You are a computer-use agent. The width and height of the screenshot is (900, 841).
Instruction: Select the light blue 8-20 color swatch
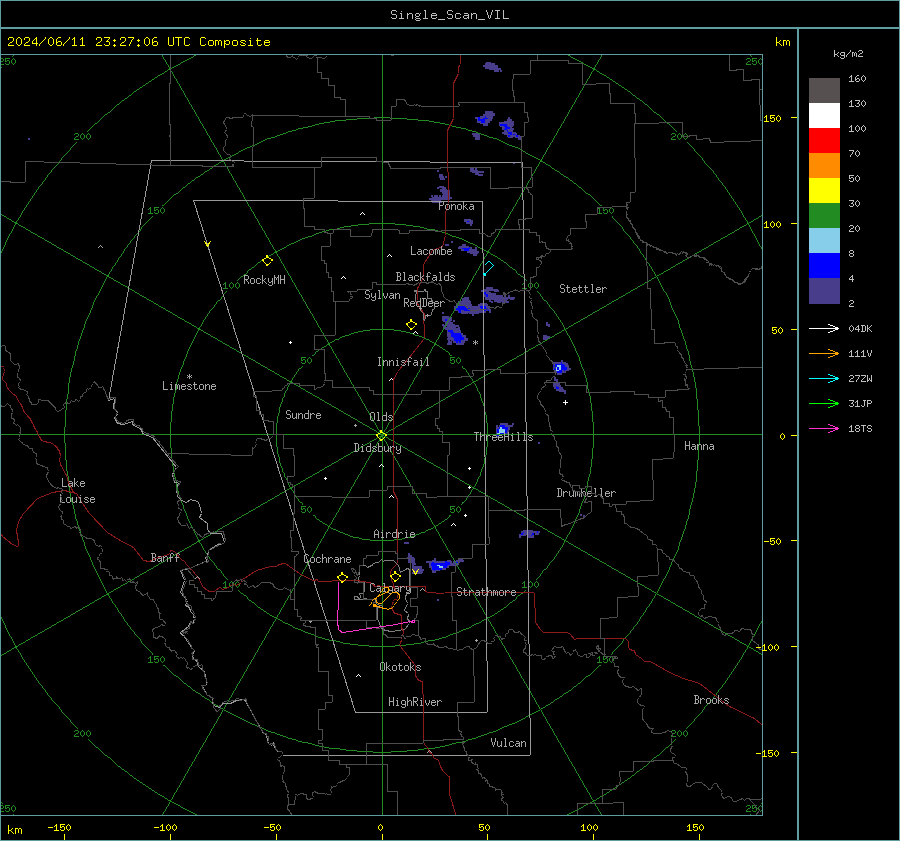(x=824, y=241)
